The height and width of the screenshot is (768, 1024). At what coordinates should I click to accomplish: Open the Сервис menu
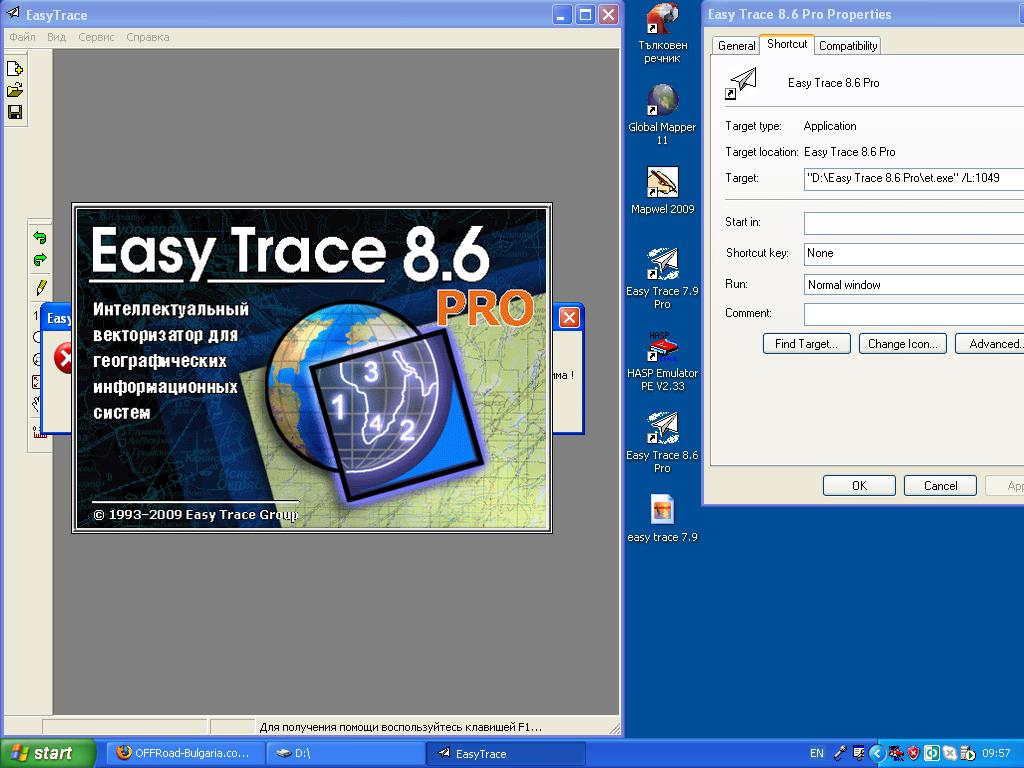click(x=96, y=37)
